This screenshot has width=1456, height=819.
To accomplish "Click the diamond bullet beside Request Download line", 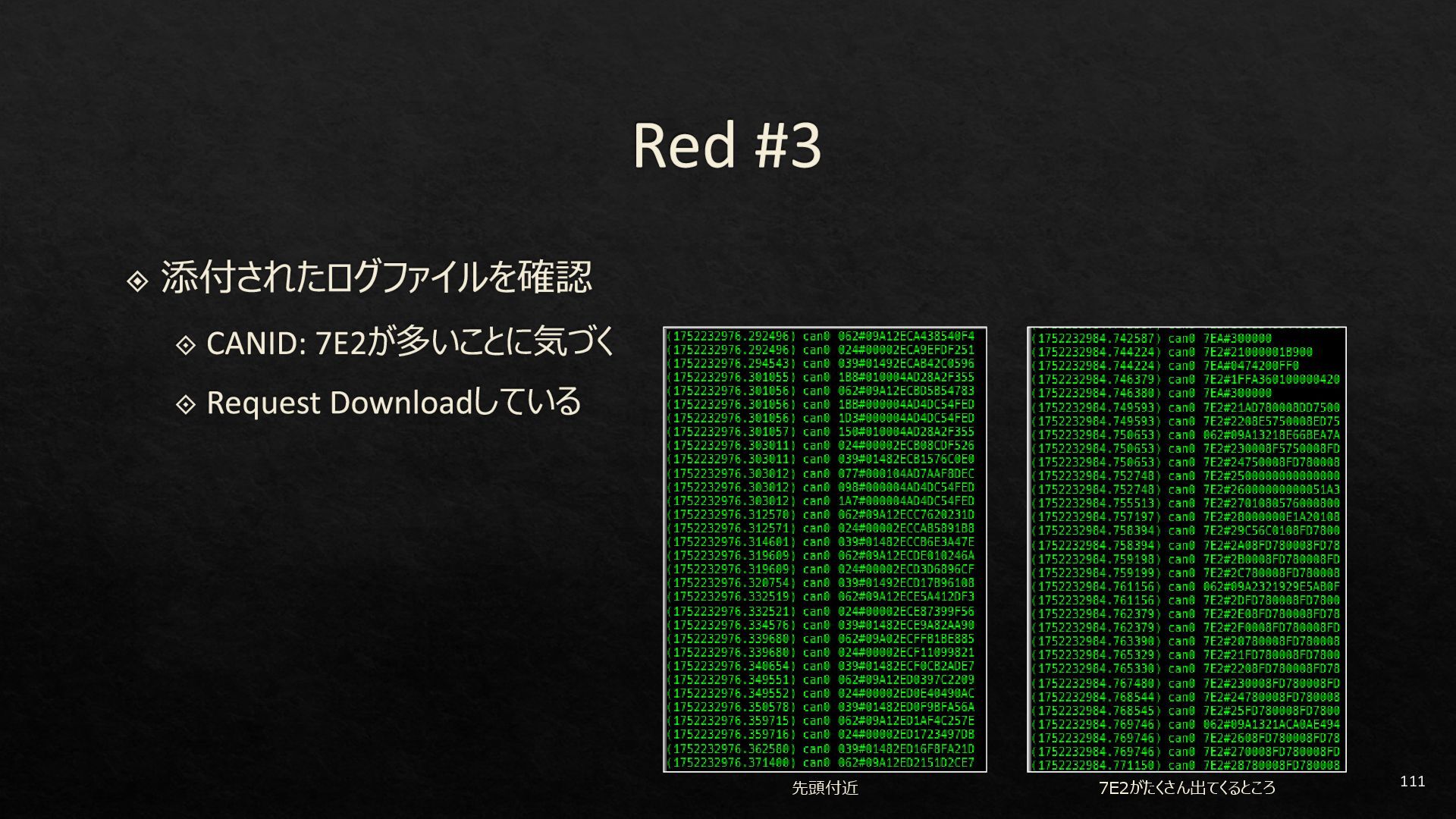I will (185, 405).
